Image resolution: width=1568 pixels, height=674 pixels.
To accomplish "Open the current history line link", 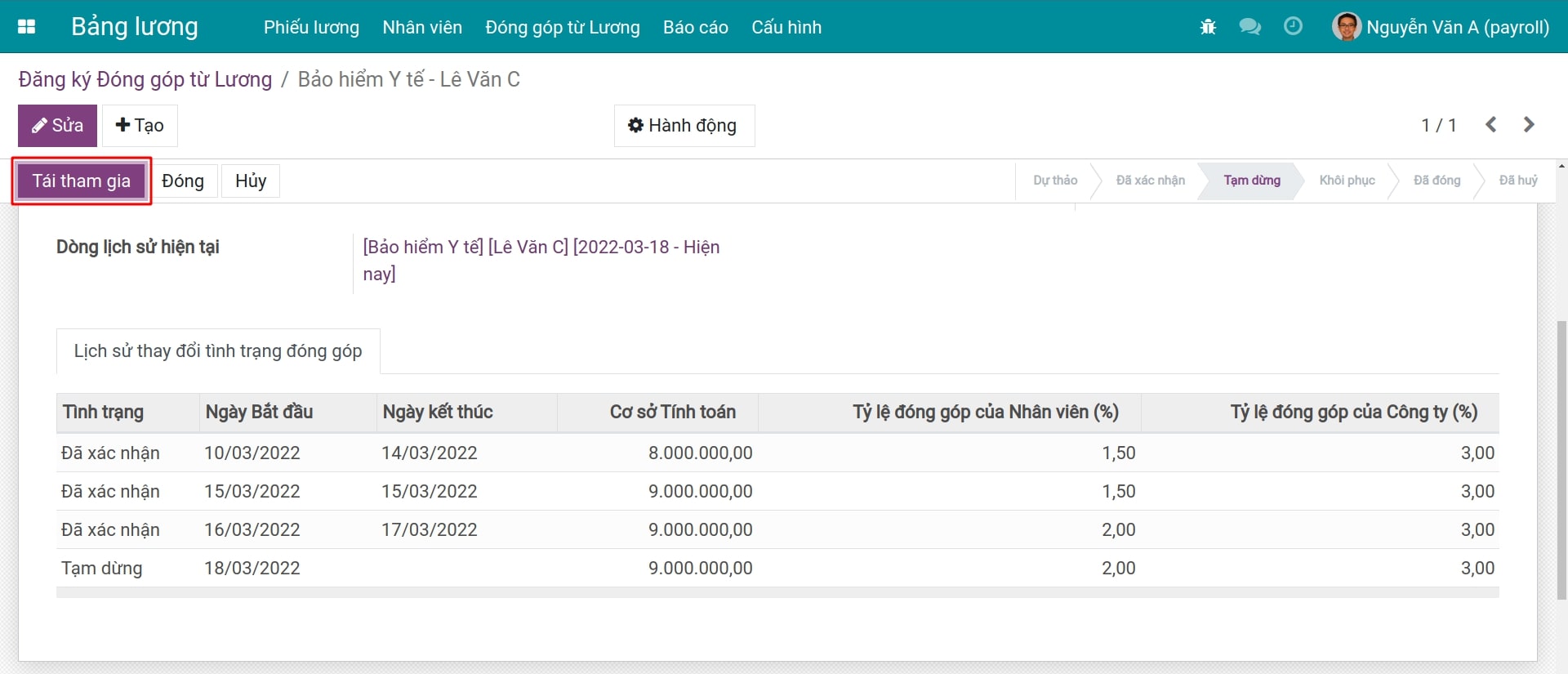I will pos(541,248).
